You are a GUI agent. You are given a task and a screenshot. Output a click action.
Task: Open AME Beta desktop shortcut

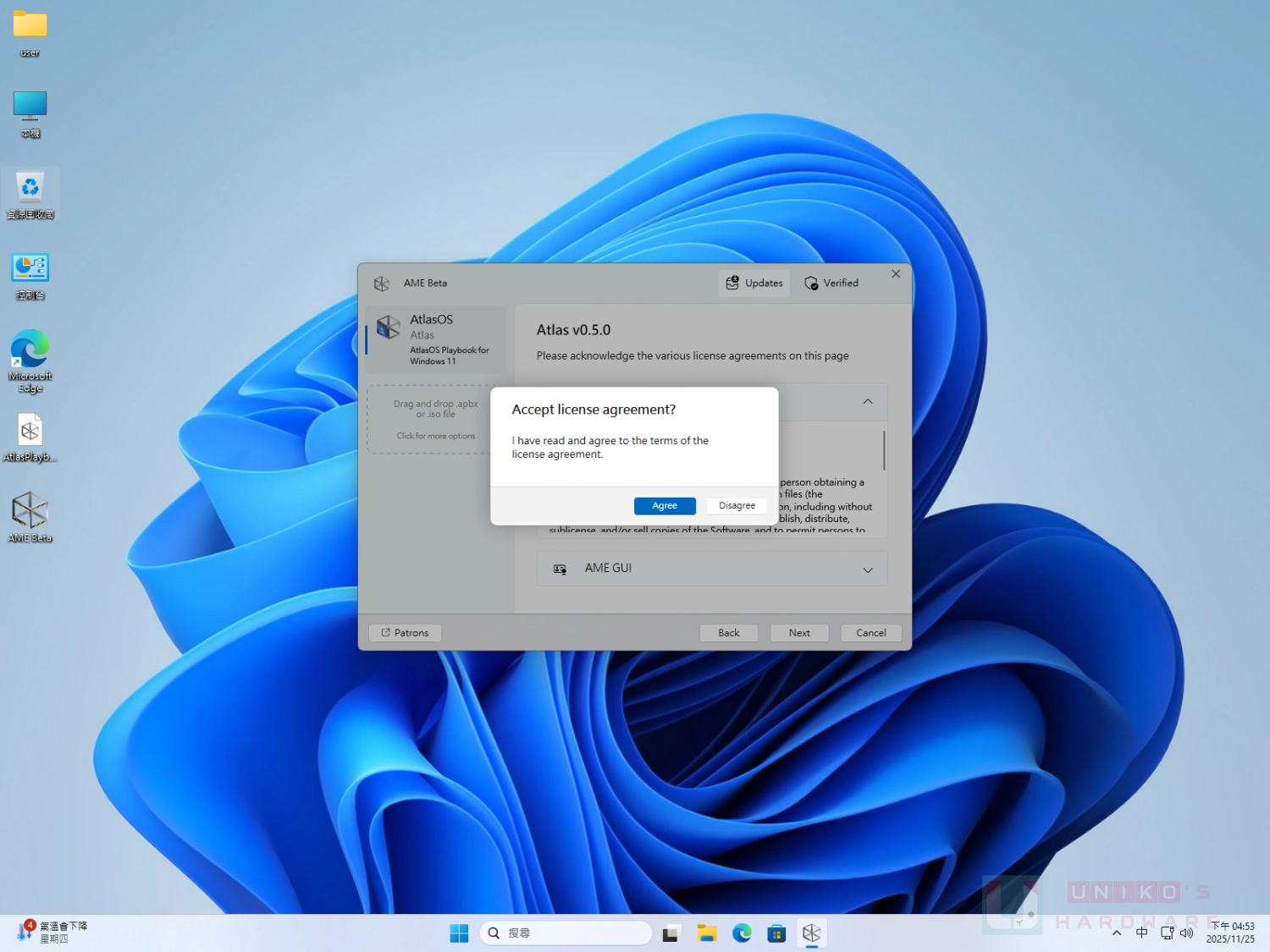point(30,516)
